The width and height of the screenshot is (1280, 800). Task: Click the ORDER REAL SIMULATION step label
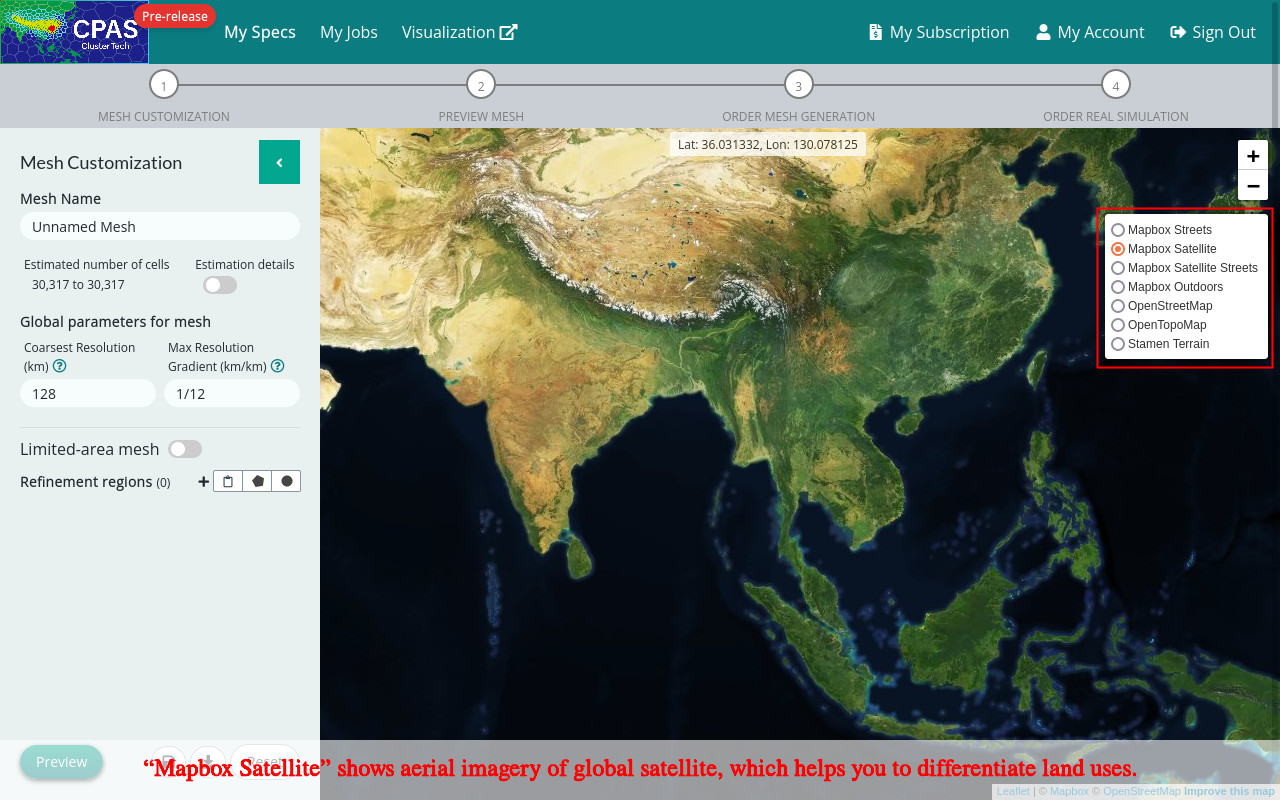(x=1116, y=116)
